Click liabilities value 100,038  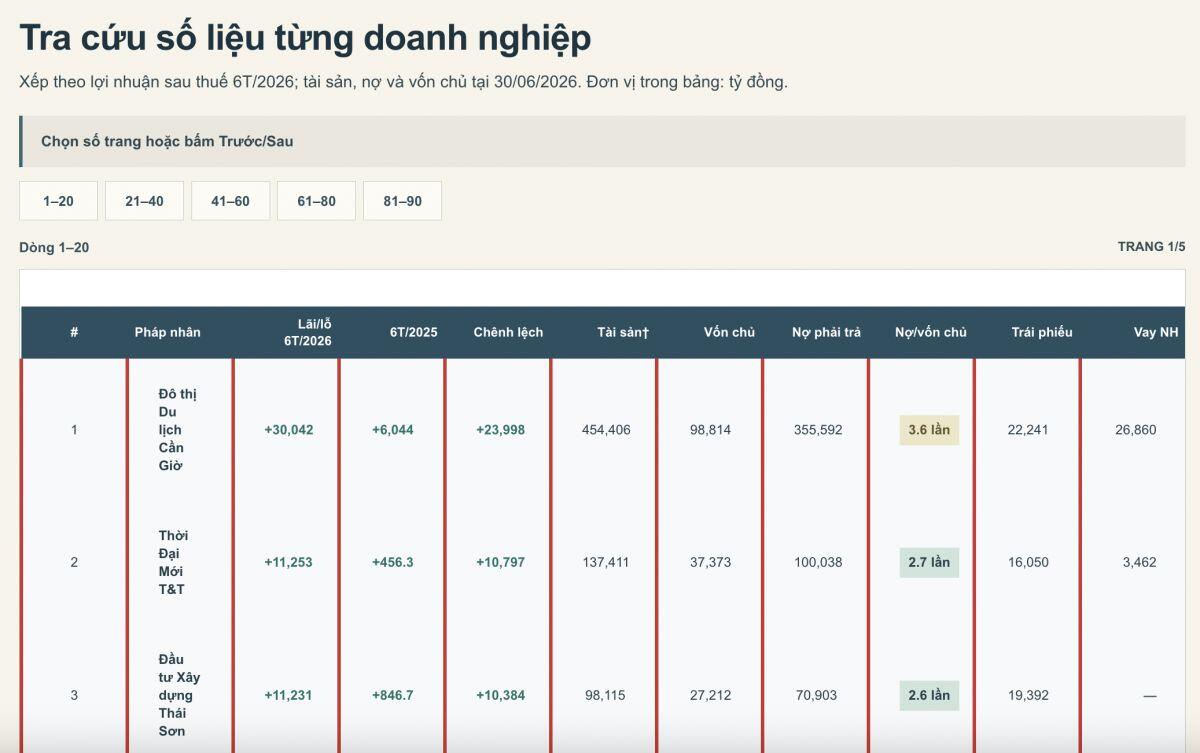tap(818, 562)
